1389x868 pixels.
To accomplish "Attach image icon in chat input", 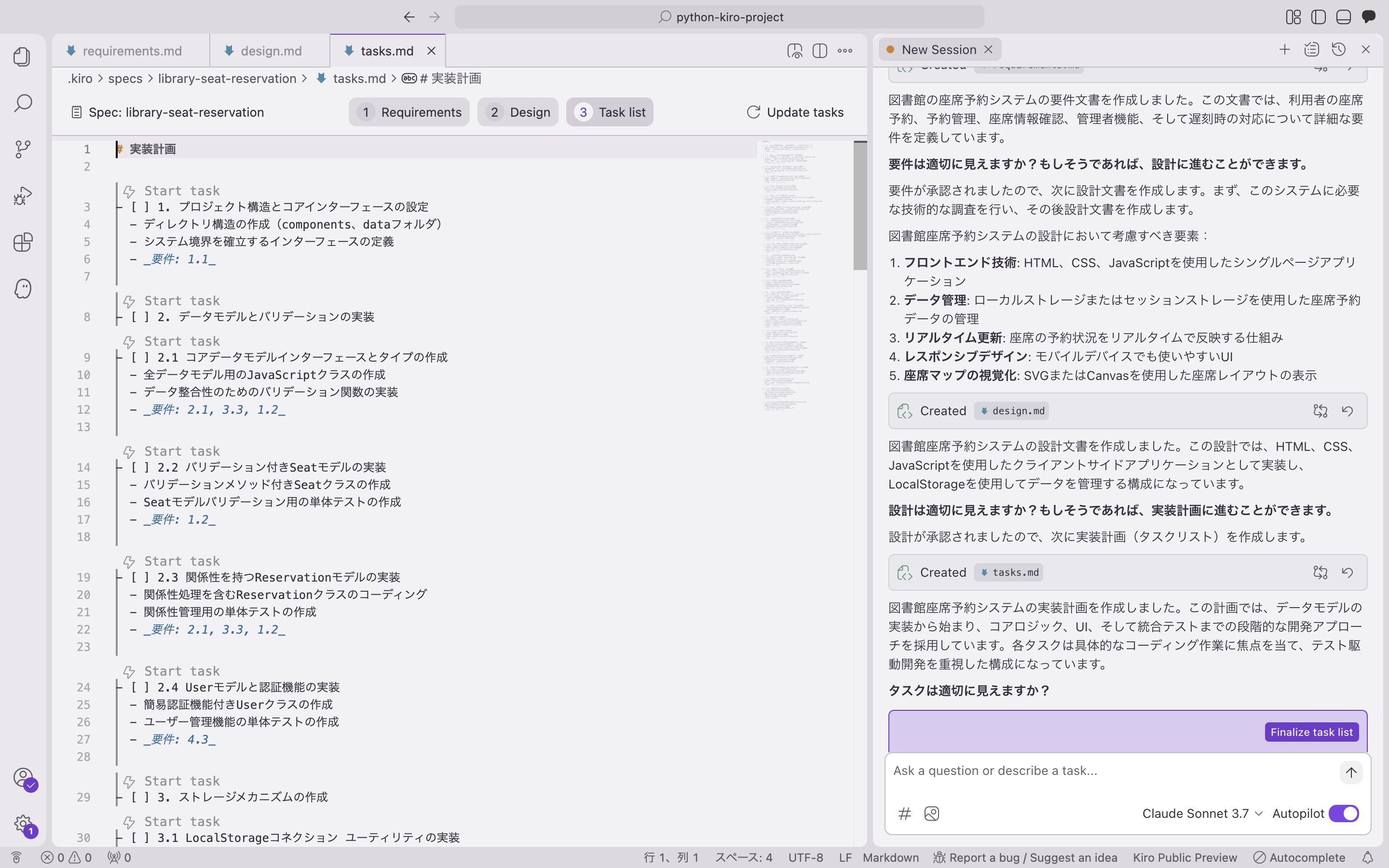I will [932, 814].
